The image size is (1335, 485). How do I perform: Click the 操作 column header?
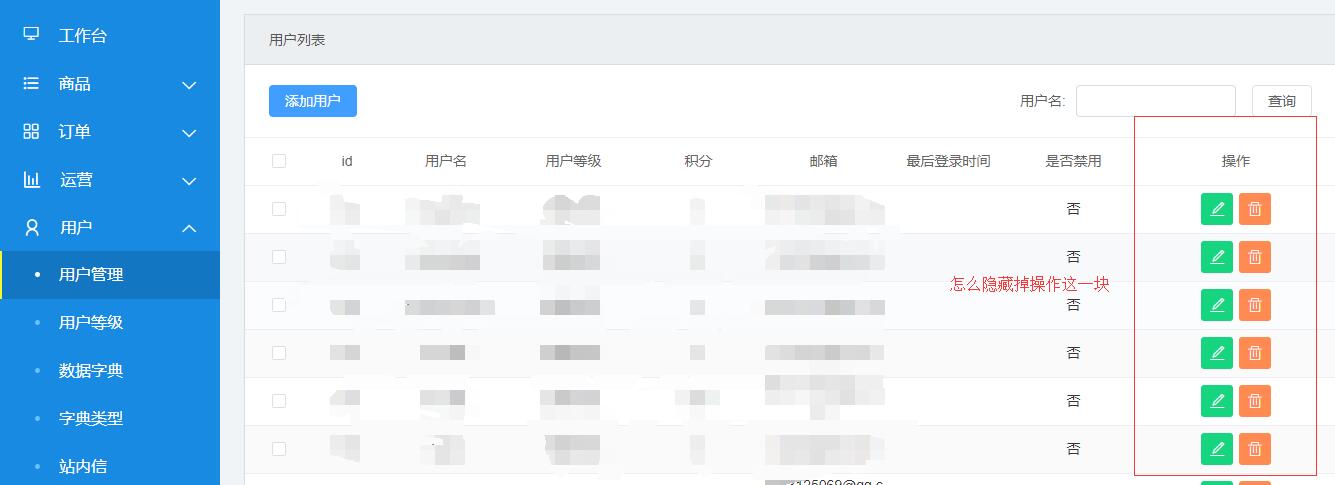point(1236,161)
